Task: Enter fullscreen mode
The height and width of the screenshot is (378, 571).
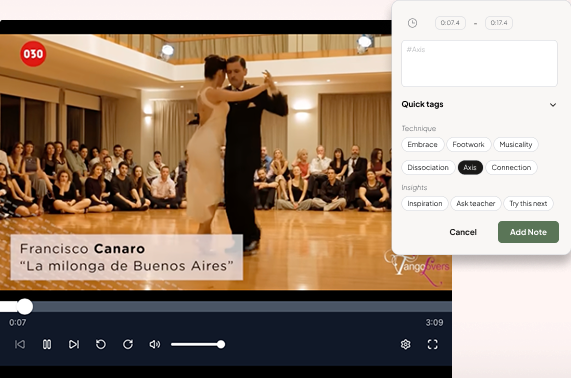Action: (433, 344)
